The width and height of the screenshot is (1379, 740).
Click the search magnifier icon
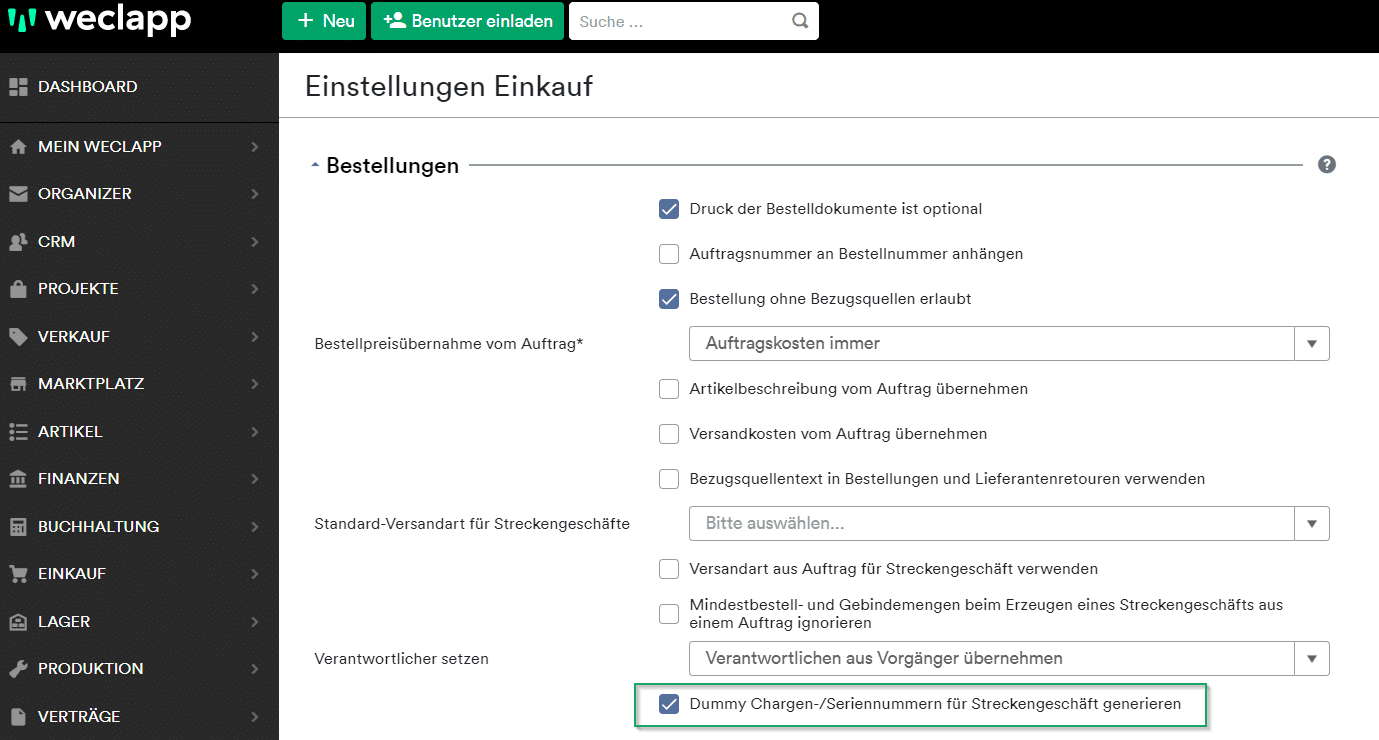tap(799, 21)
